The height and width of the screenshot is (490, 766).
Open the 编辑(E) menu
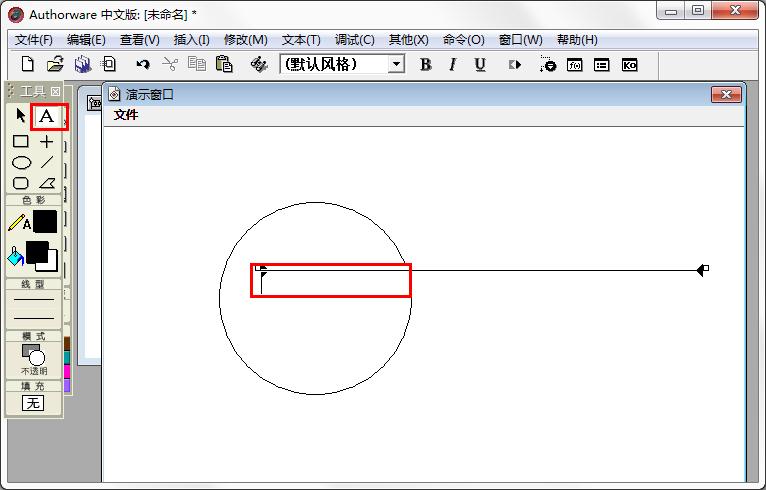[x=86, y=40]
